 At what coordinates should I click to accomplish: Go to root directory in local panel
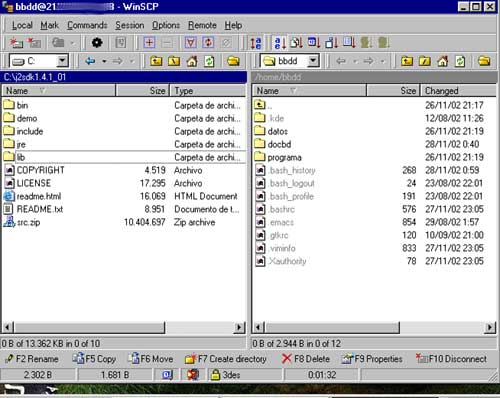(174, 61)
